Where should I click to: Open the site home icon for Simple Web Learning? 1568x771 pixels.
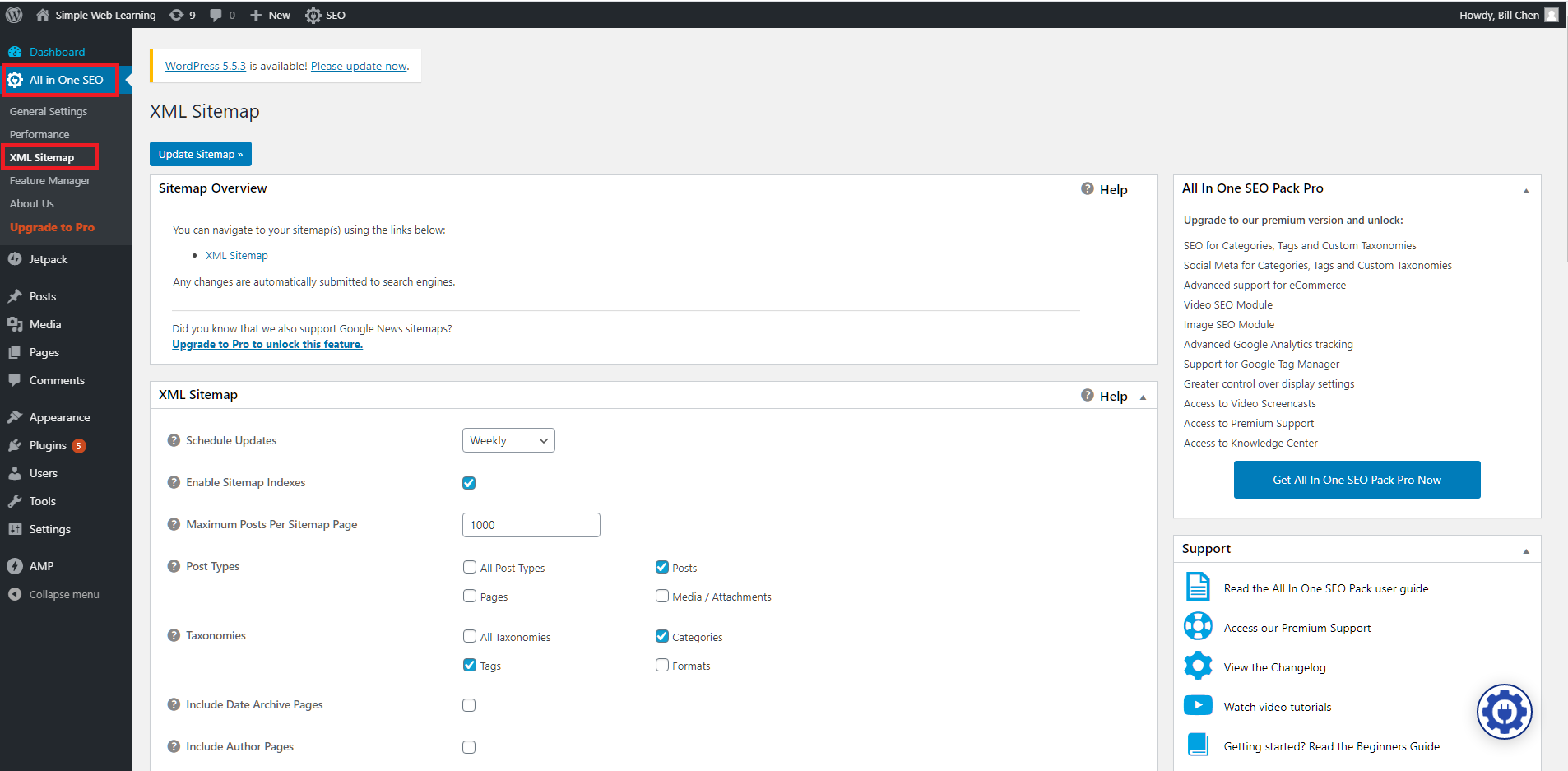point(43,15)
